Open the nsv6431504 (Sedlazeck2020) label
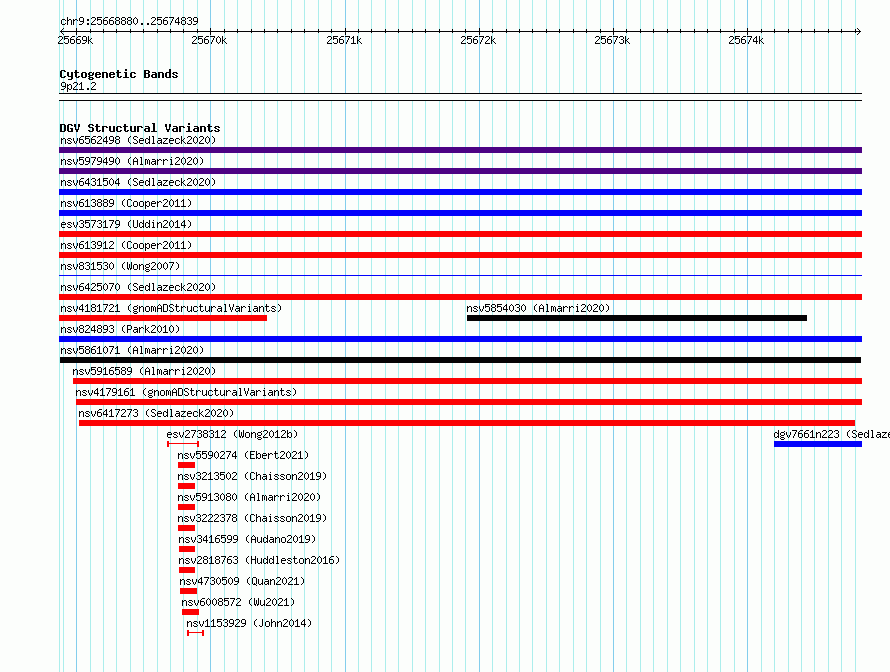 pos(138,182)
